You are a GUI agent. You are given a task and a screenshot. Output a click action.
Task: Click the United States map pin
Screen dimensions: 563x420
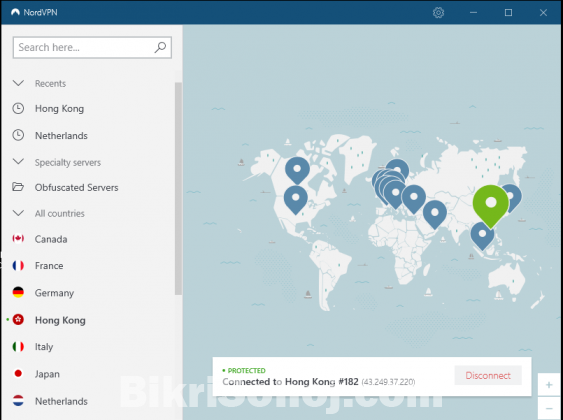tap(296, 200)
